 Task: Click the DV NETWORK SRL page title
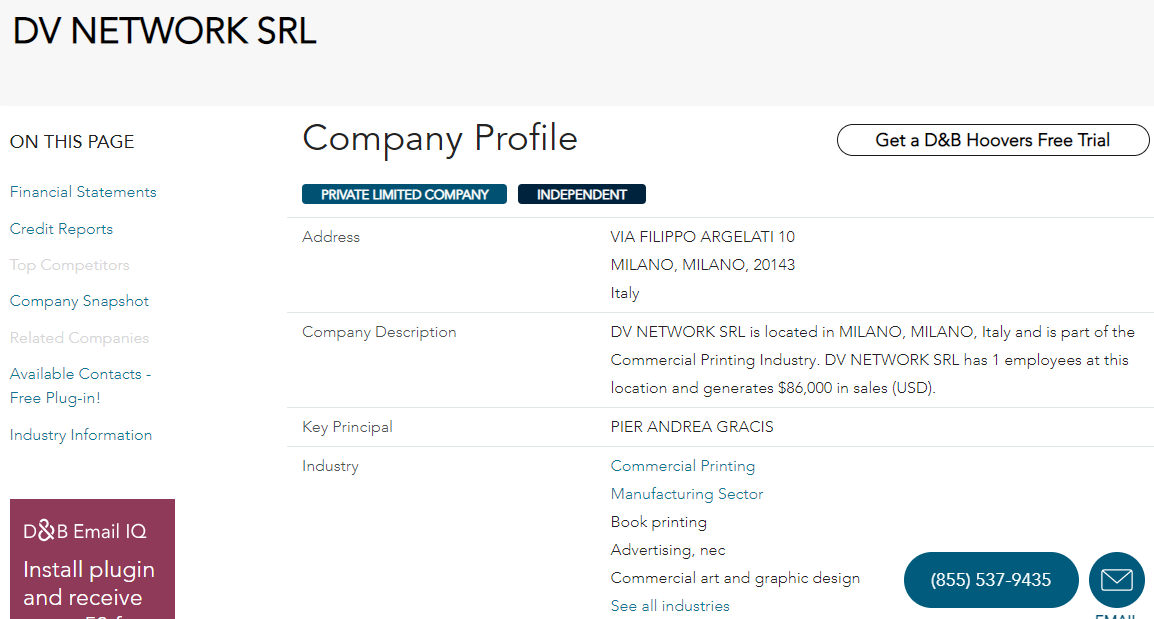pyautogui.click(x=164, y=31)
